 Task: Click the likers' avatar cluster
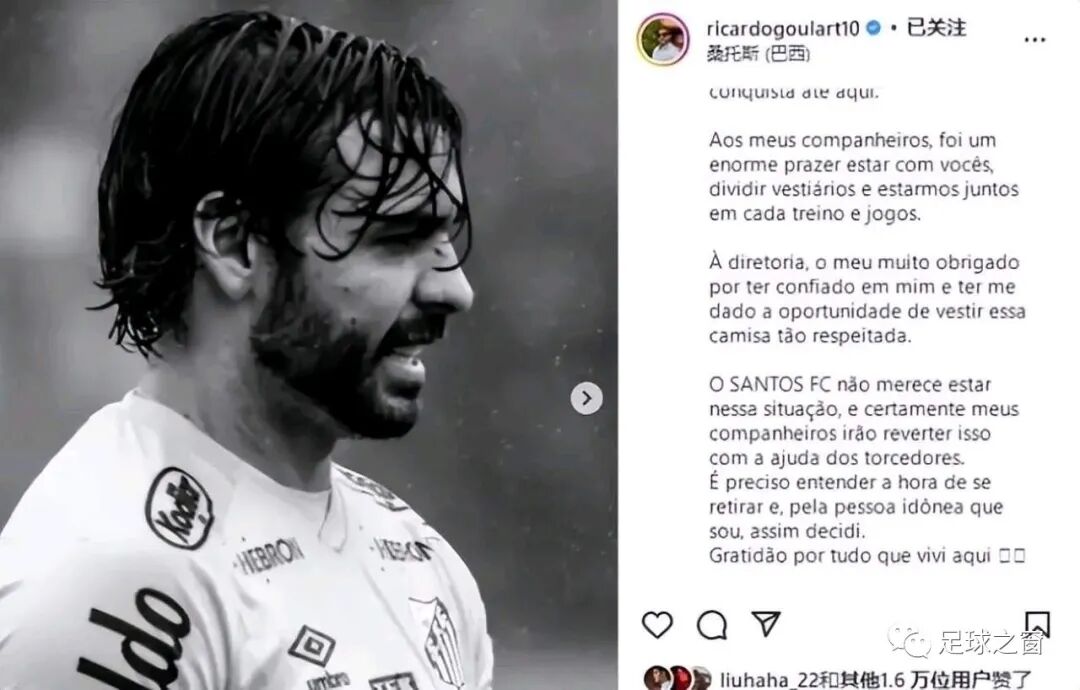[x=678, y=678]
